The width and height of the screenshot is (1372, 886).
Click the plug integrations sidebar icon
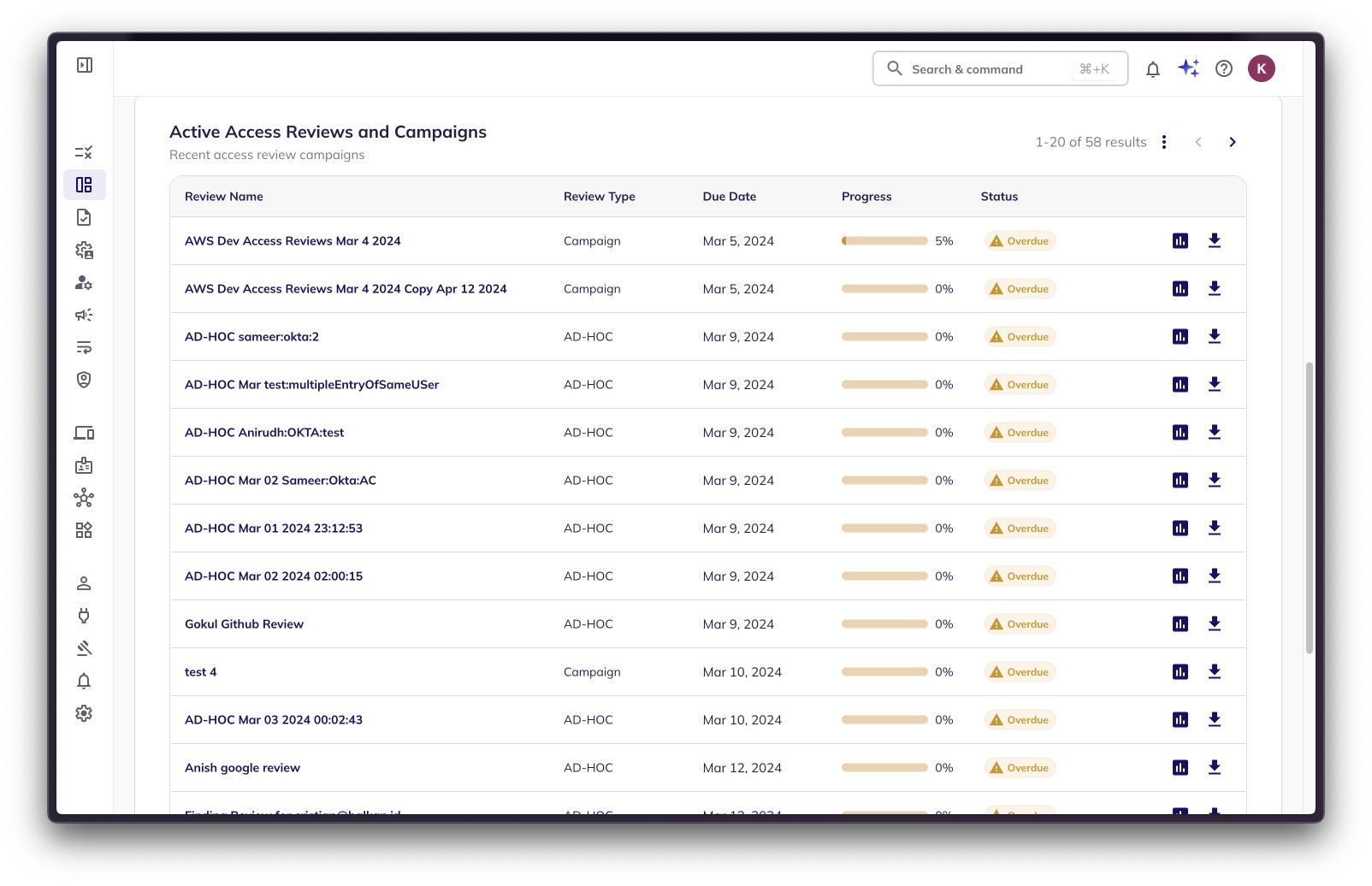tap(84, 616)
